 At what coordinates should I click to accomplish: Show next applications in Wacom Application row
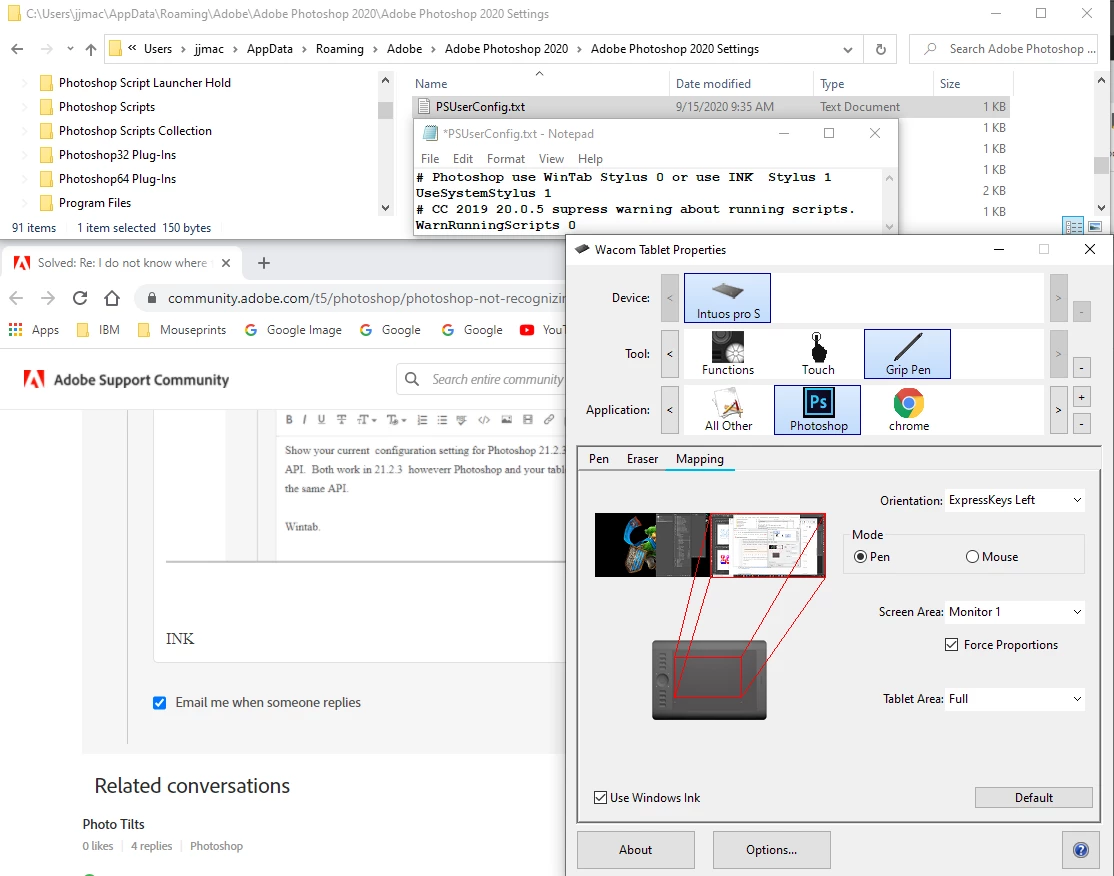1059,410
